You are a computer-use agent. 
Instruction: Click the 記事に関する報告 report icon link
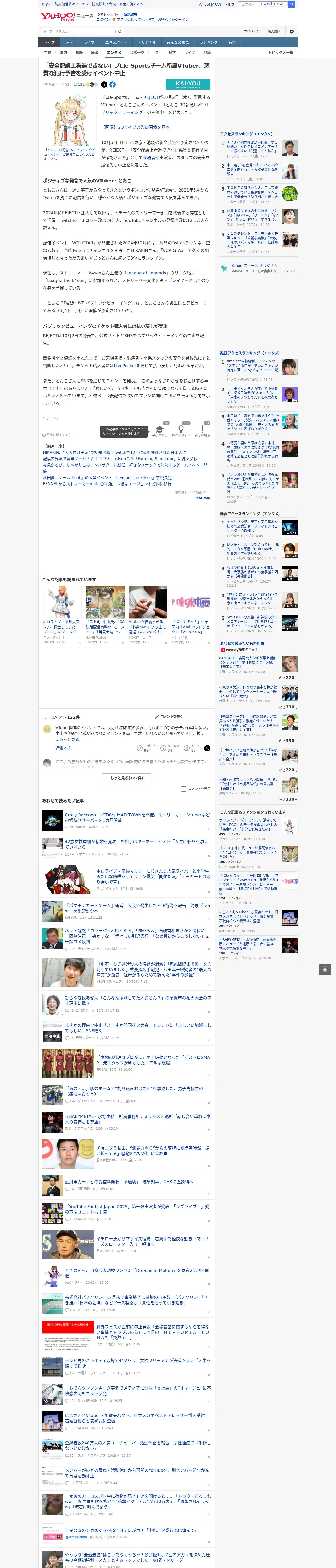click(x=57, y=435)
